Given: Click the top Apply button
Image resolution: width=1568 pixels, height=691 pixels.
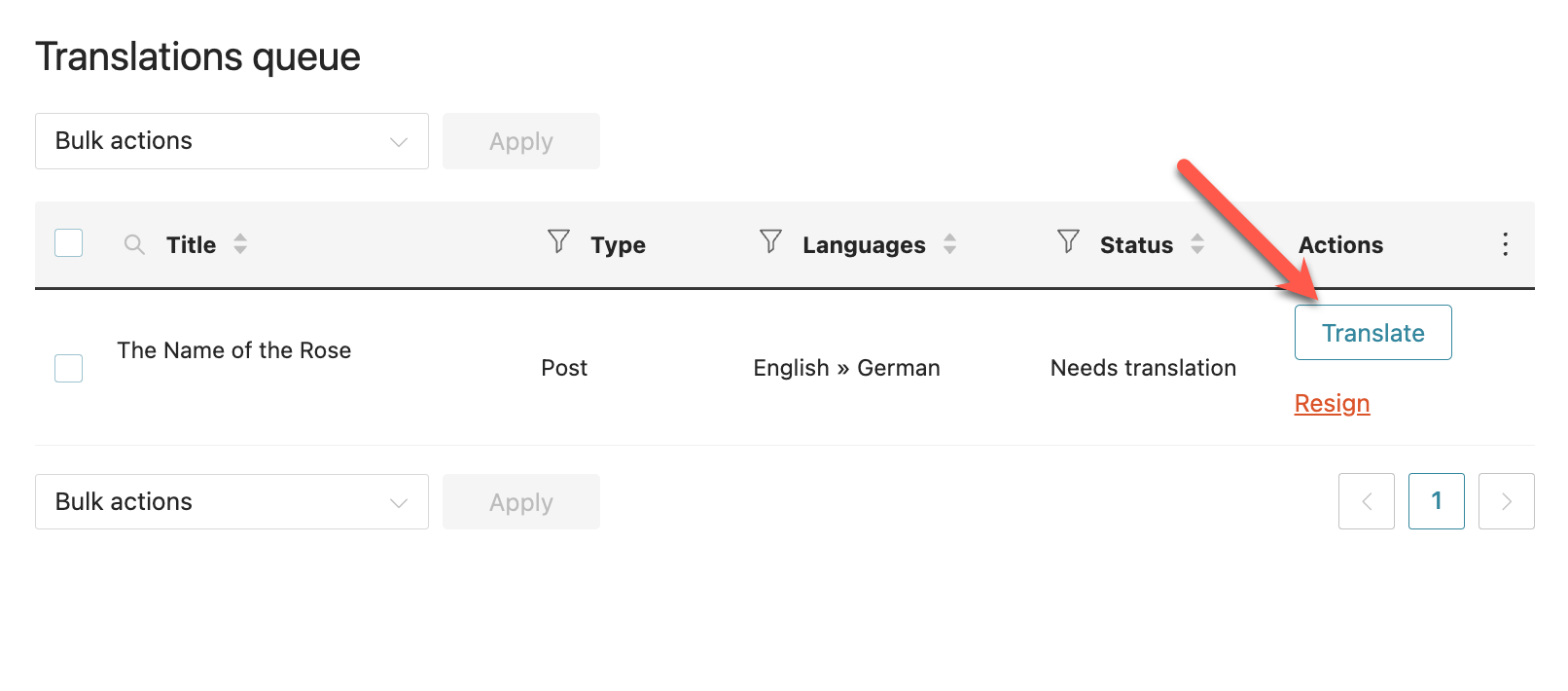Looking at the screenshot, I should point(521,141).
